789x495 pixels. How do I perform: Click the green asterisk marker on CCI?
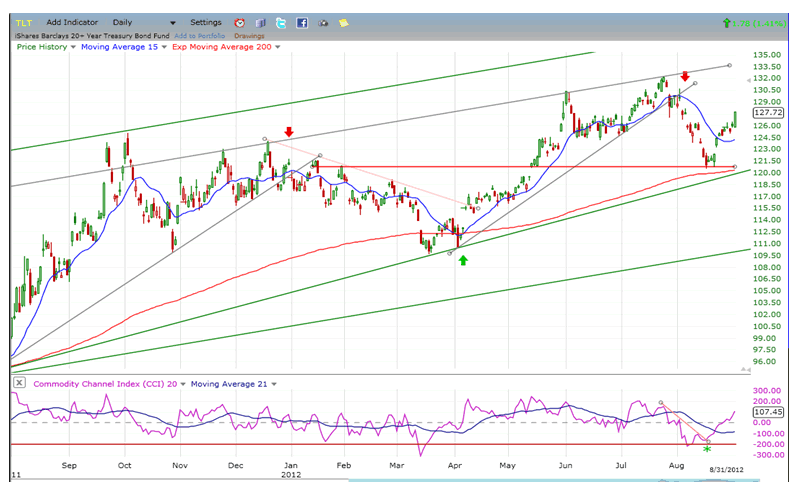tap(706, 450)
